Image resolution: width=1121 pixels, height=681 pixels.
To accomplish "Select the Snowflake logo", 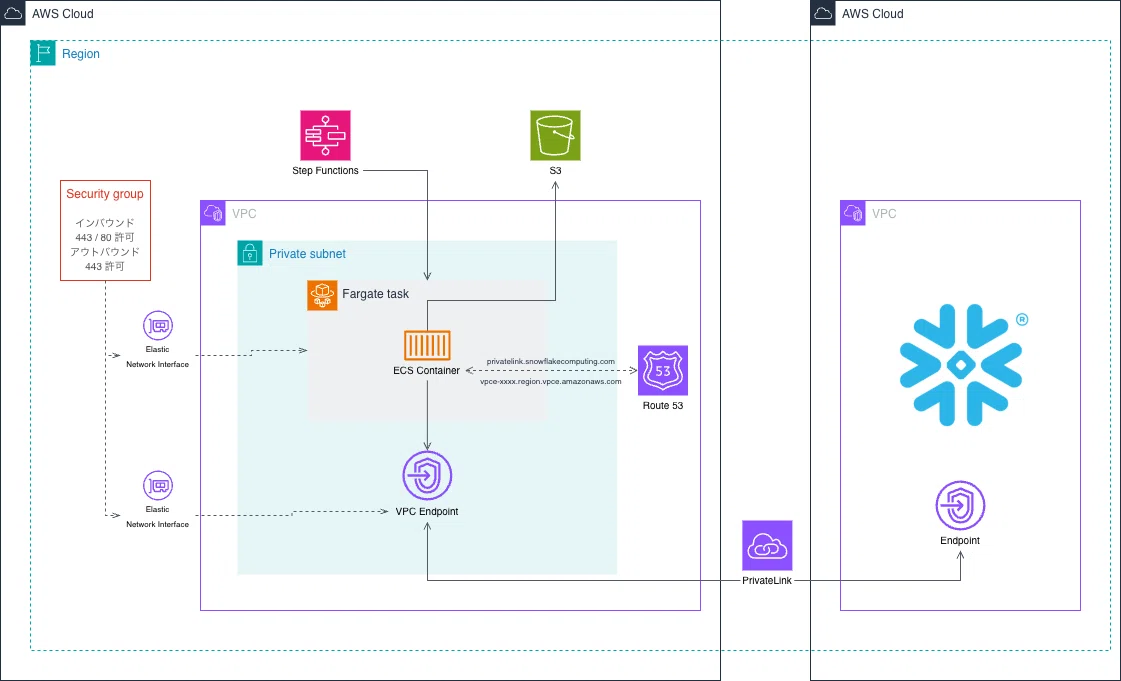I will [961, 365].
